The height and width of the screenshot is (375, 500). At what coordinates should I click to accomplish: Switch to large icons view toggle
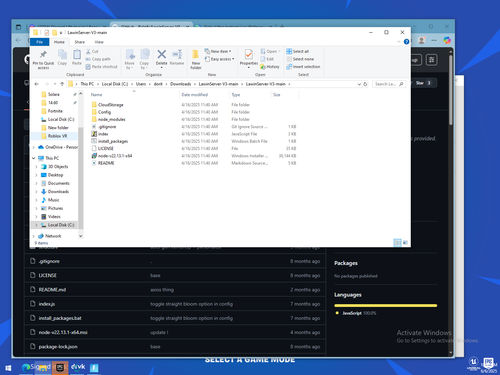coord(405,242)
